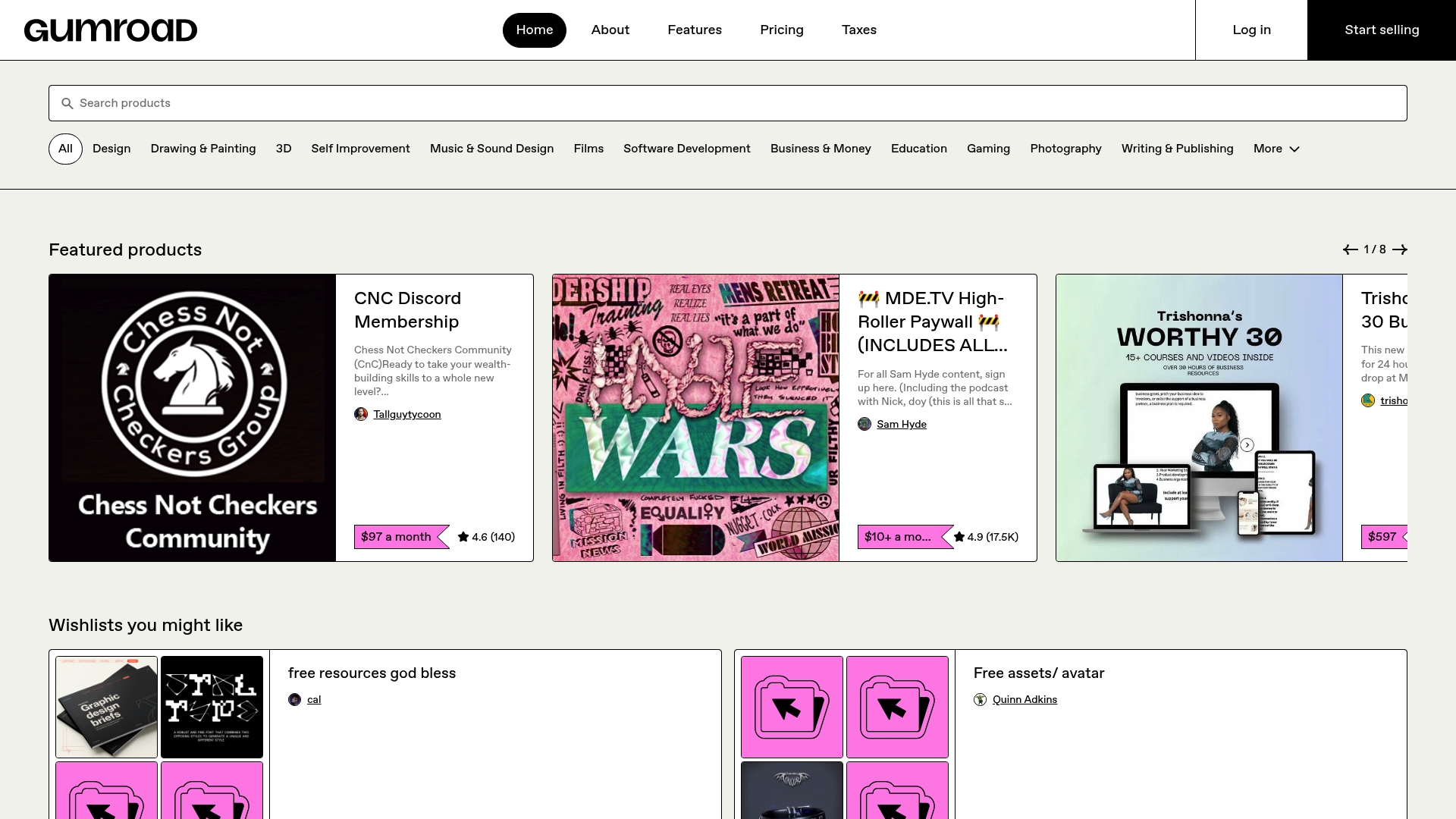Click Tallguytycoon's avatar icon
Screen dimensions: 1456x819
(361, 414)
